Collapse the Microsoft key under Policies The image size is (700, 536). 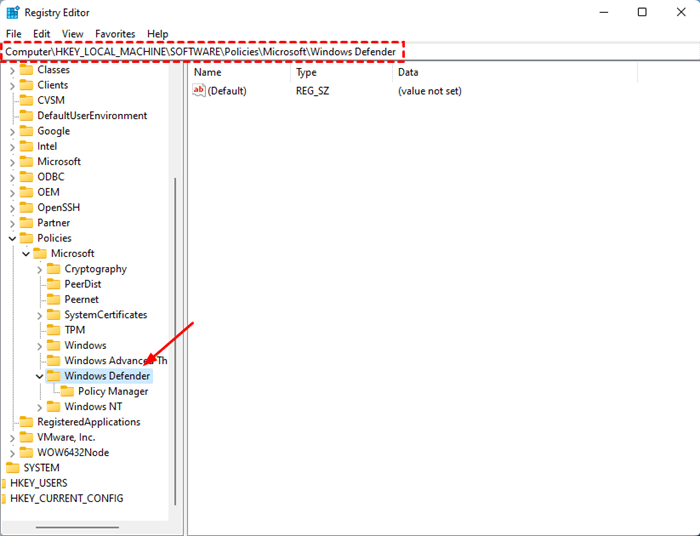pos(26,254)
